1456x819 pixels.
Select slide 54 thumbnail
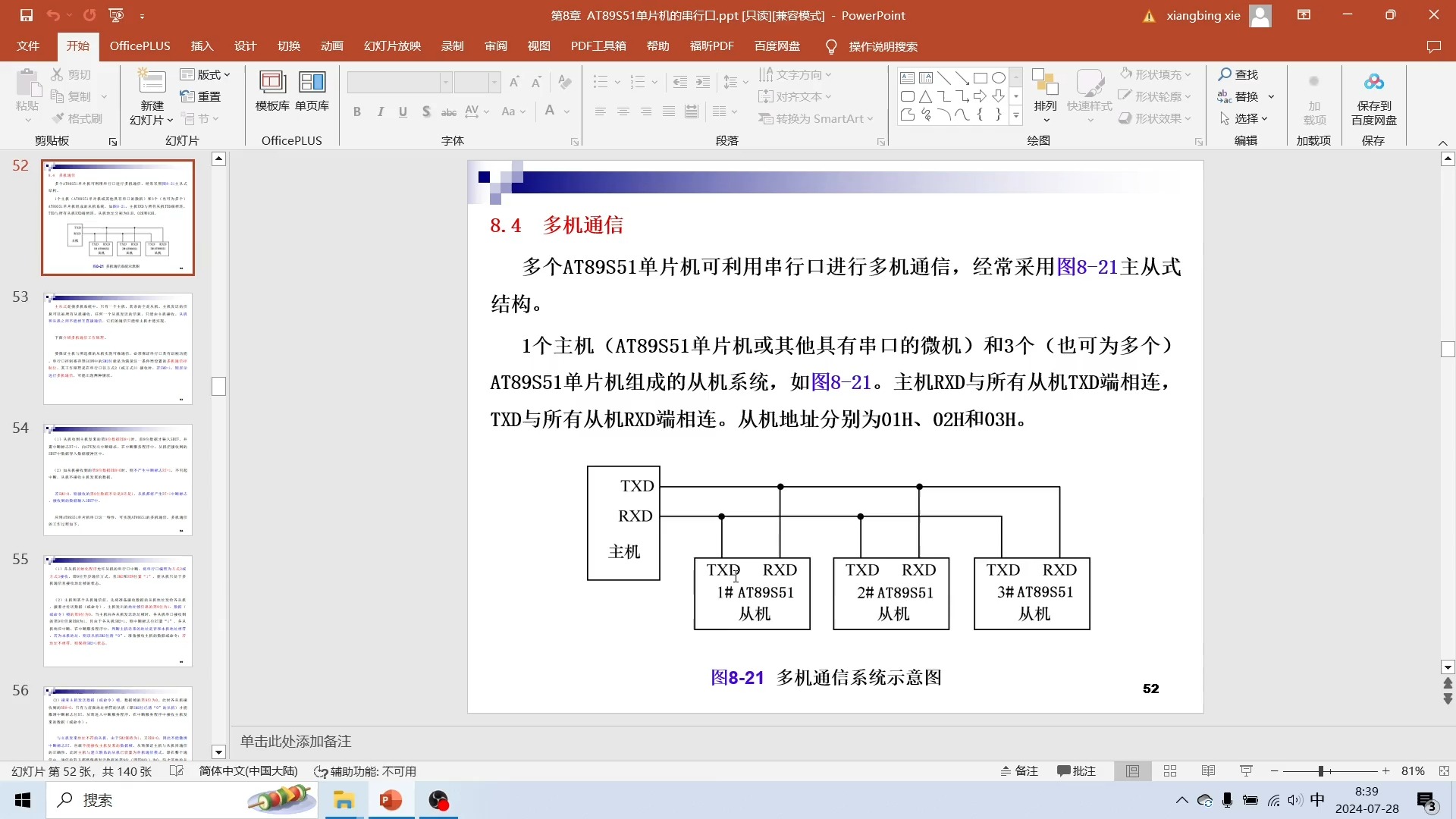click(x=118, y=479)
